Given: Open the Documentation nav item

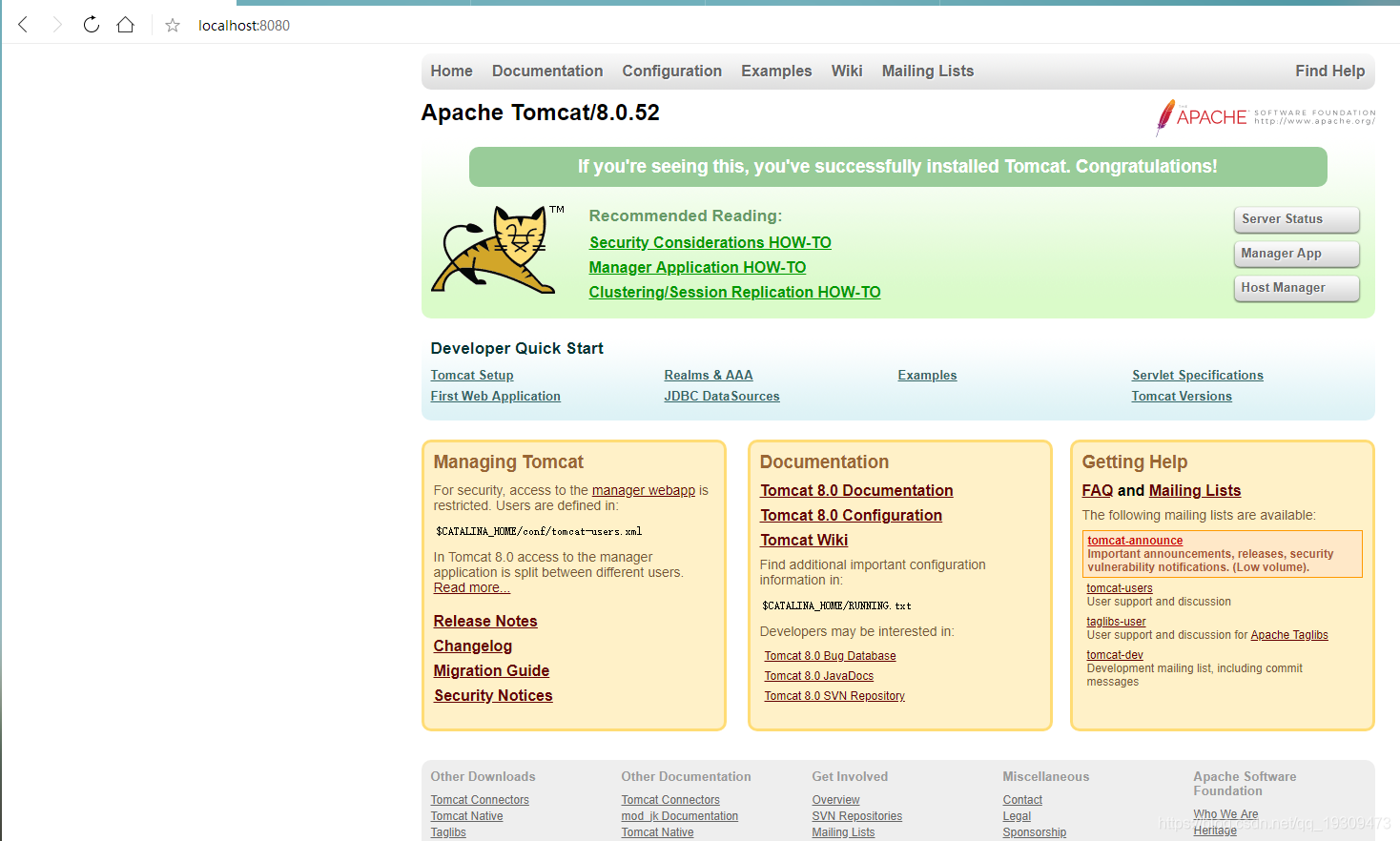Looking at the screenshot, I should point(547,71).
